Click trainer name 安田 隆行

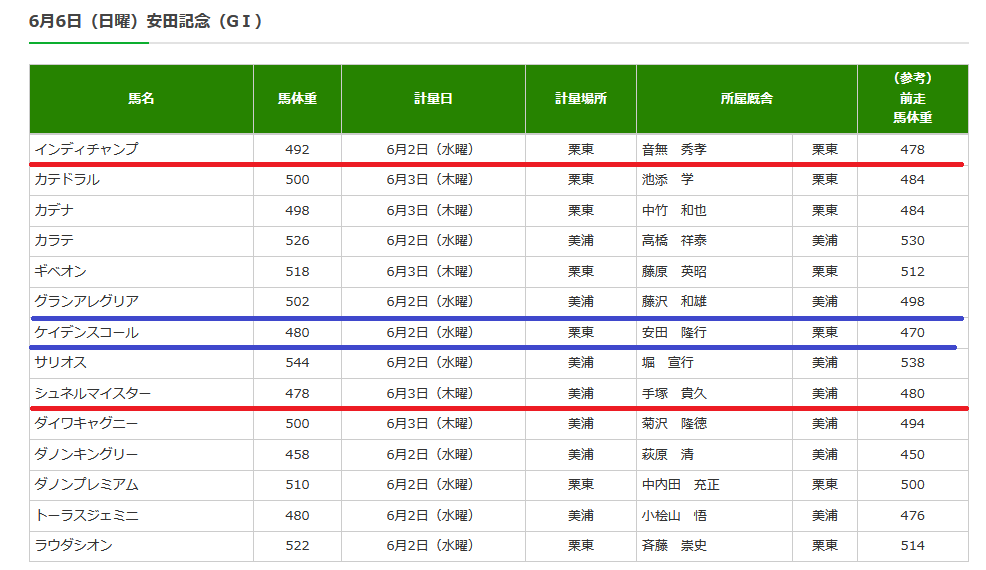[x=674, y=333]
